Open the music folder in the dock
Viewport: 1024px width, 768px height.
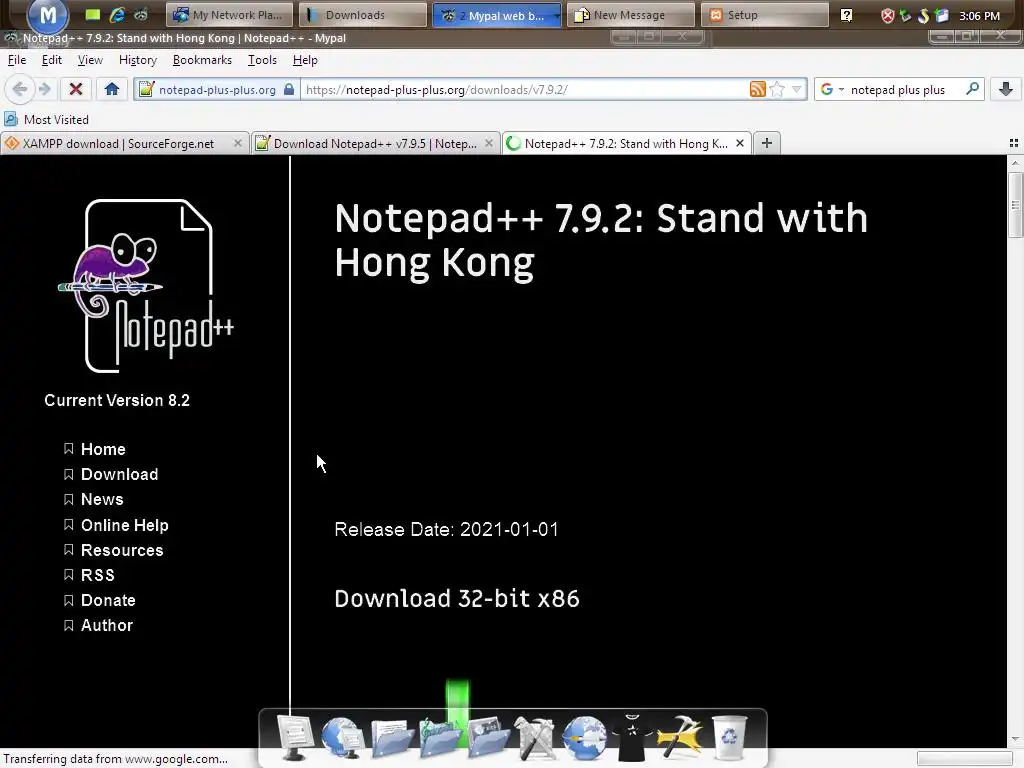click(x=440, y=738)
